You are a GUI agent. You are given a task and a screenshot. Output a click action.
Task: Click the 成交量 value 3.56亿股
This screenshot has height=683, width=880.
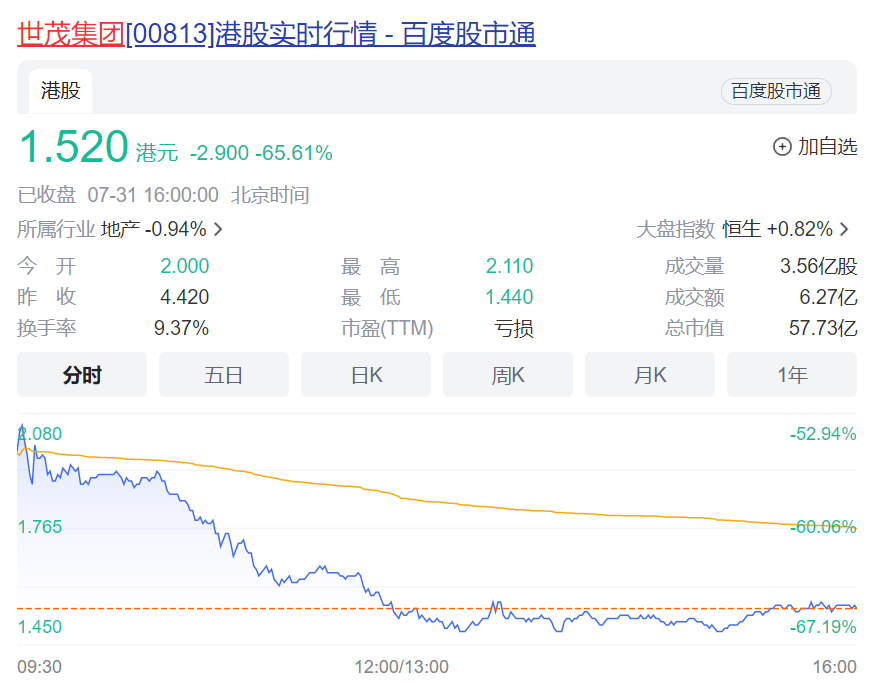click(819, 266)
